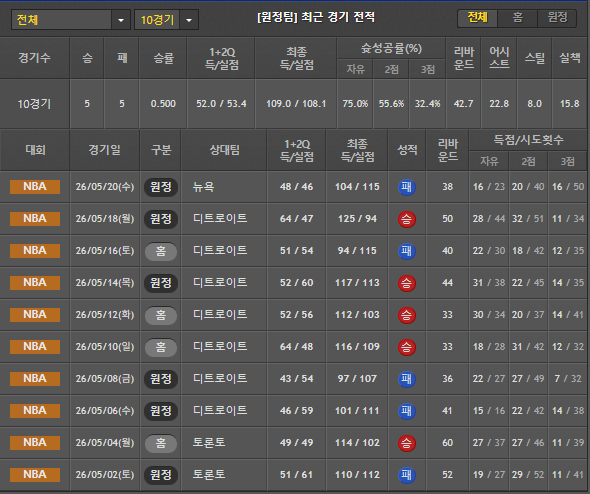Click the red 승 icon for 26/05/18 game
This screenshot has width=590, height=494.
(x=406, y=219)
